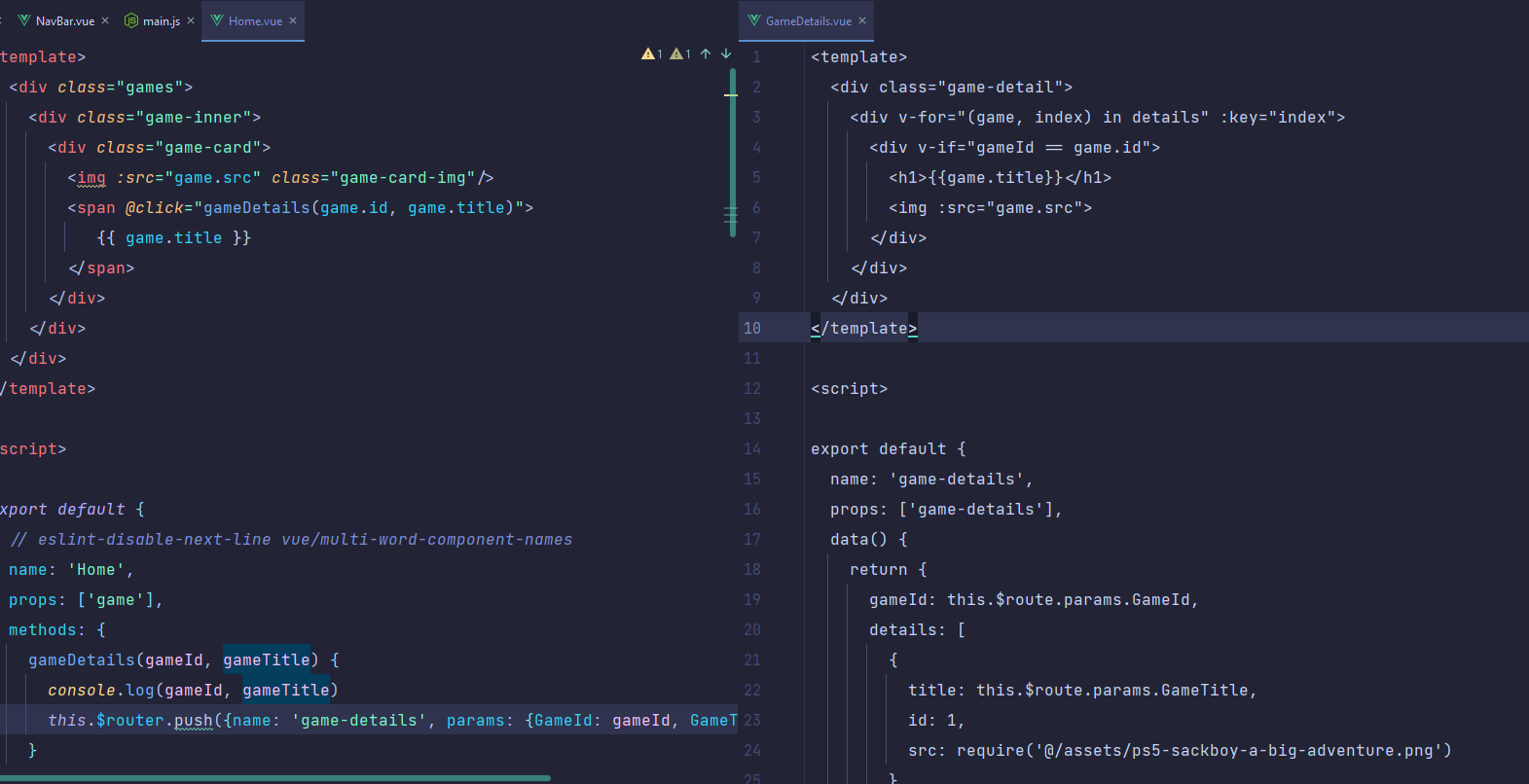Click the src: require sackboy image line
The width and height of the screenshot is (1529, 784).
click(1181, 751)
